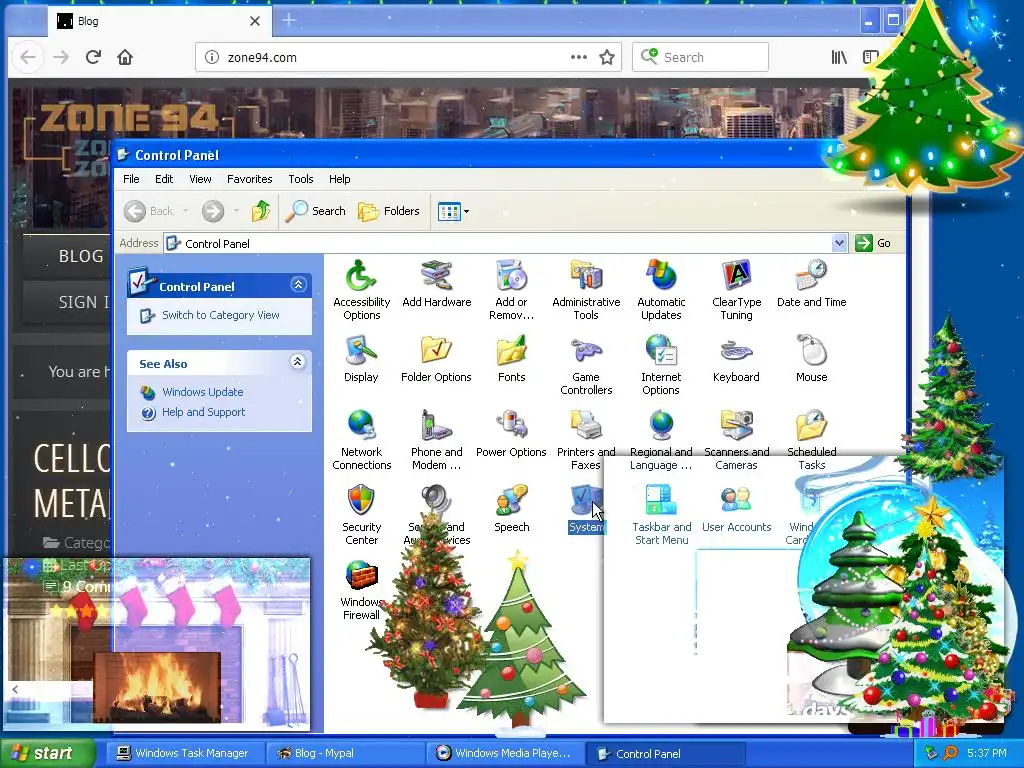Open Security Center icon
This screenshot has height=768, width=1024.
361,515
